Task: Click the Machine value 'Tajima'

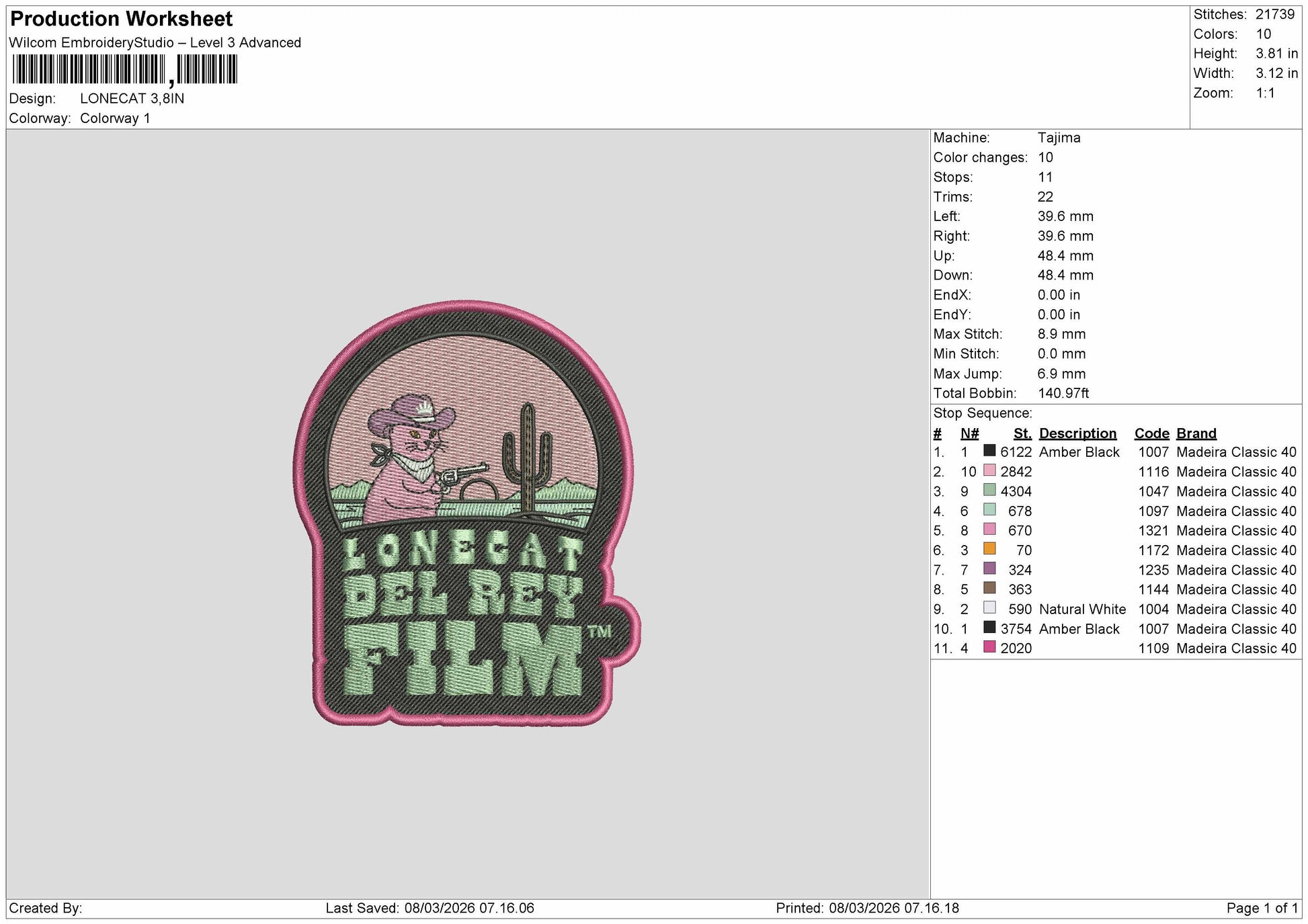Action: tap(1059, 138)
